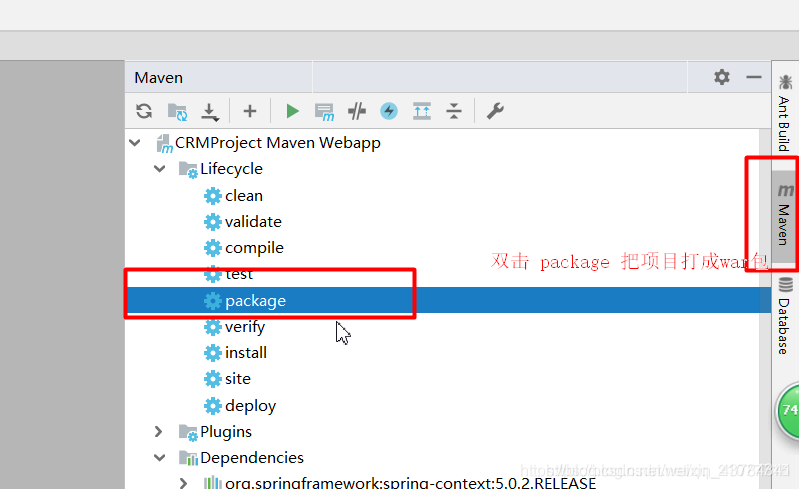Click the Plugins folder icon
Viewport: 799px width, 489px height.
click(188, 432)
